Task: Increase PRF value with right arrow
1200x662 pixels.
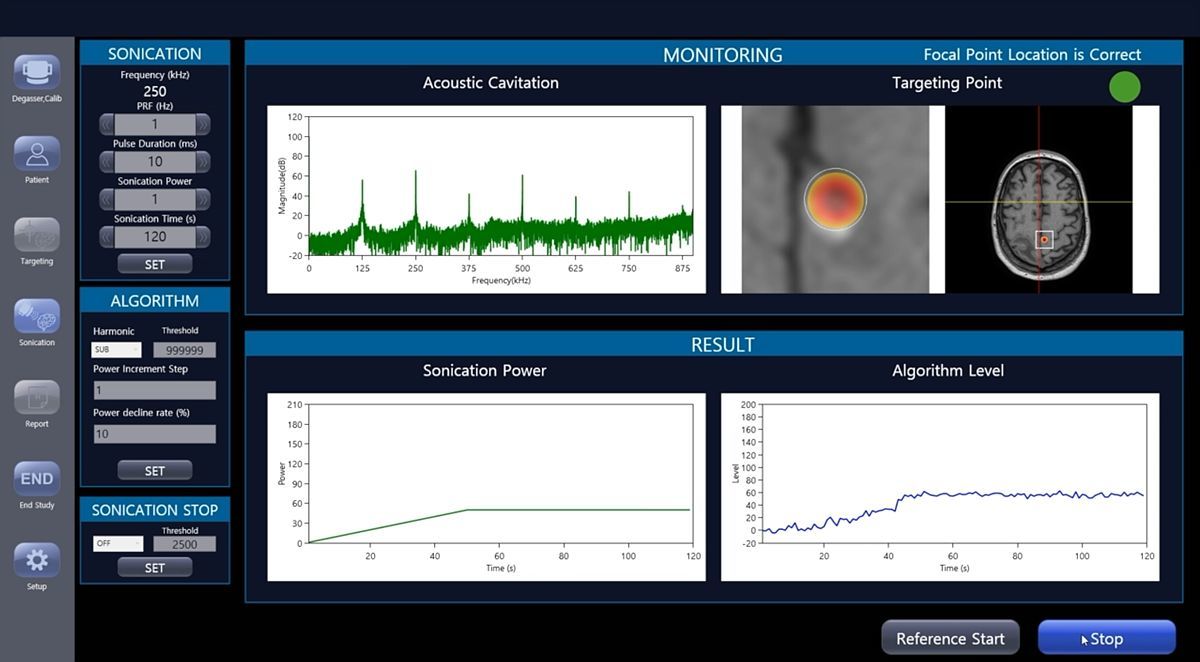Action: (x=203, y=125)
